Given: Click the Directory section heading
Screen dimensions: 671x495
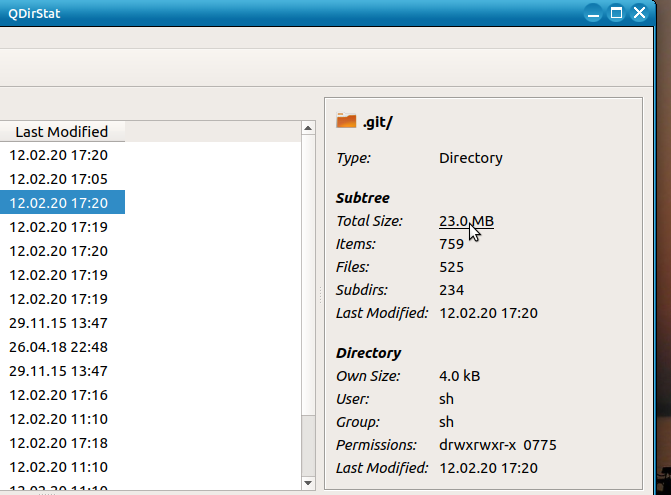Looking at the screenshot, I should tap(368, 353).
